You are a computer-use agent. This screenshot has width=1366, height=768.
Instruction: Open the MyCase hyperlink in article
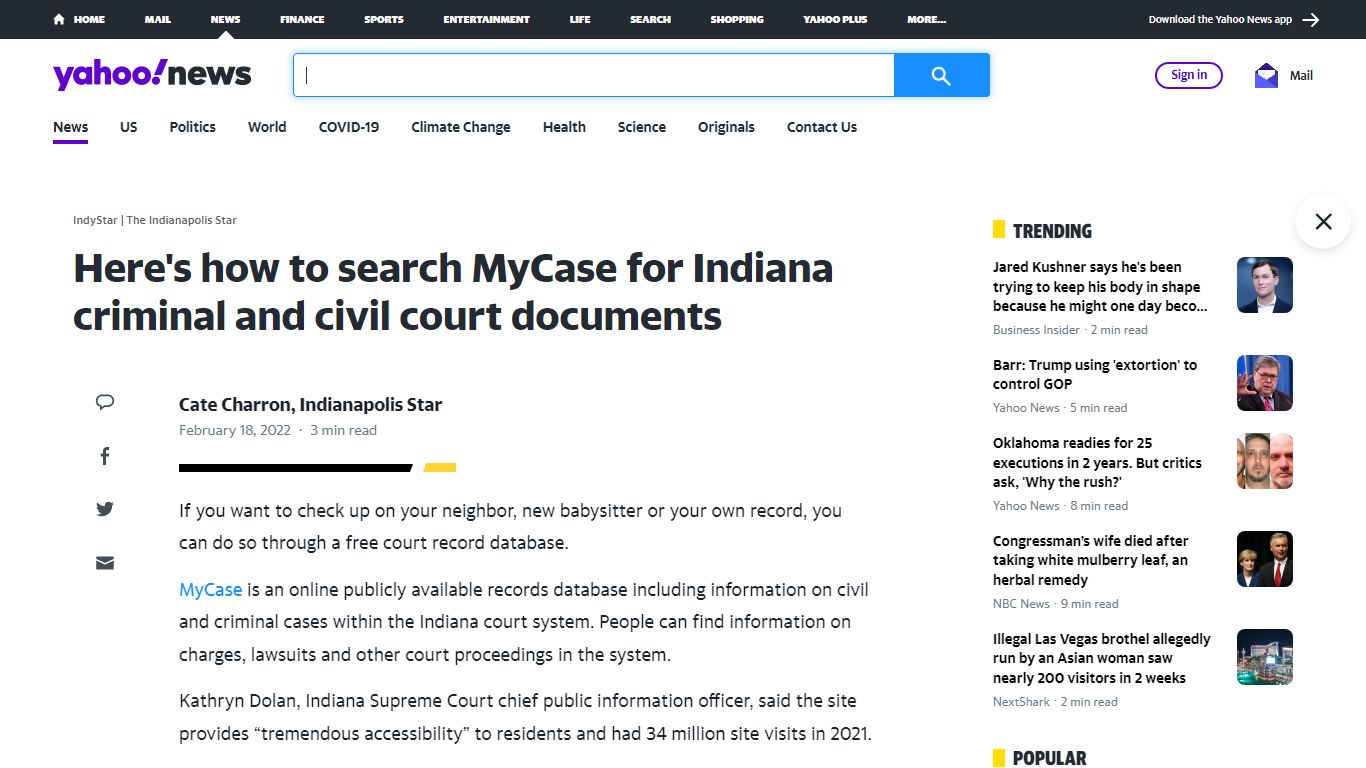point(210,589)
